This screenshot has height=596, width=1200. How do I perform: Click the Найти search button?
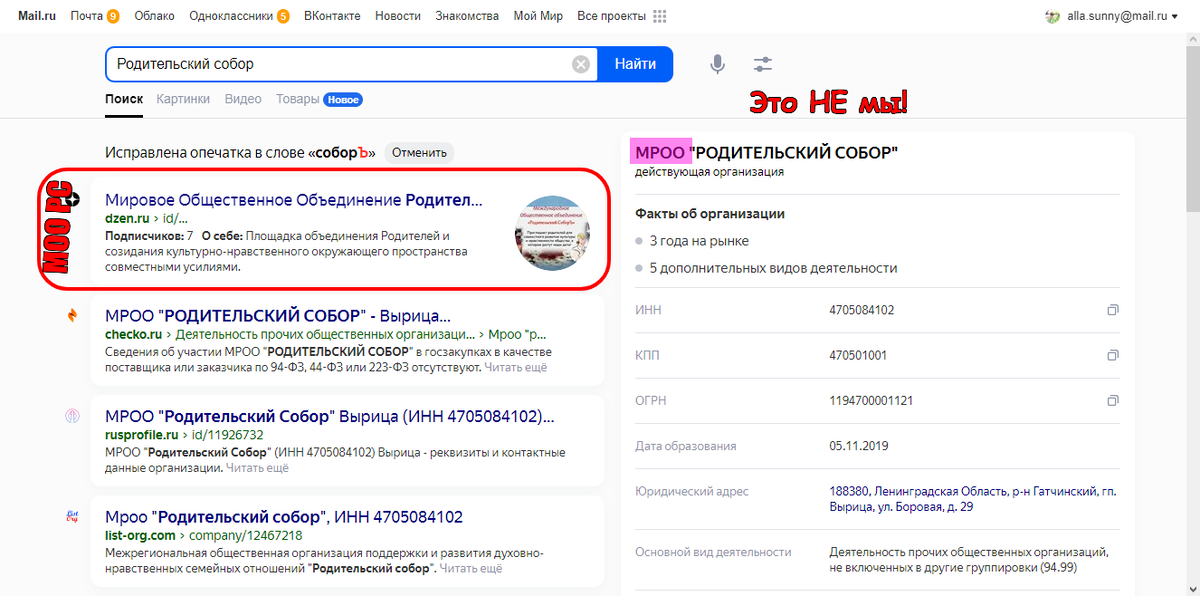click(x=635, y=64)
